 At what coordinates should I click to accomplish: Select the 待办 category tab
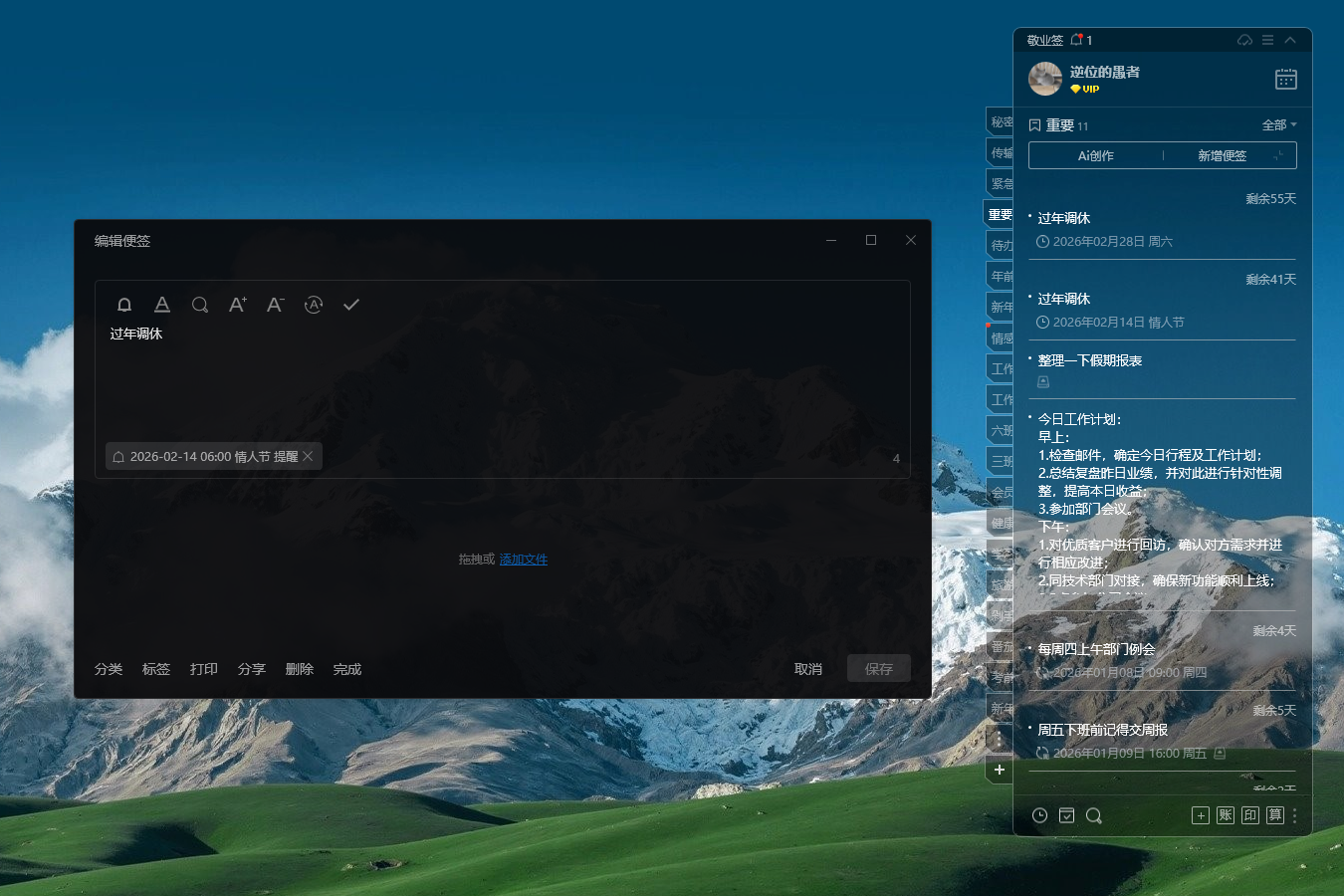click(1001, 246)
